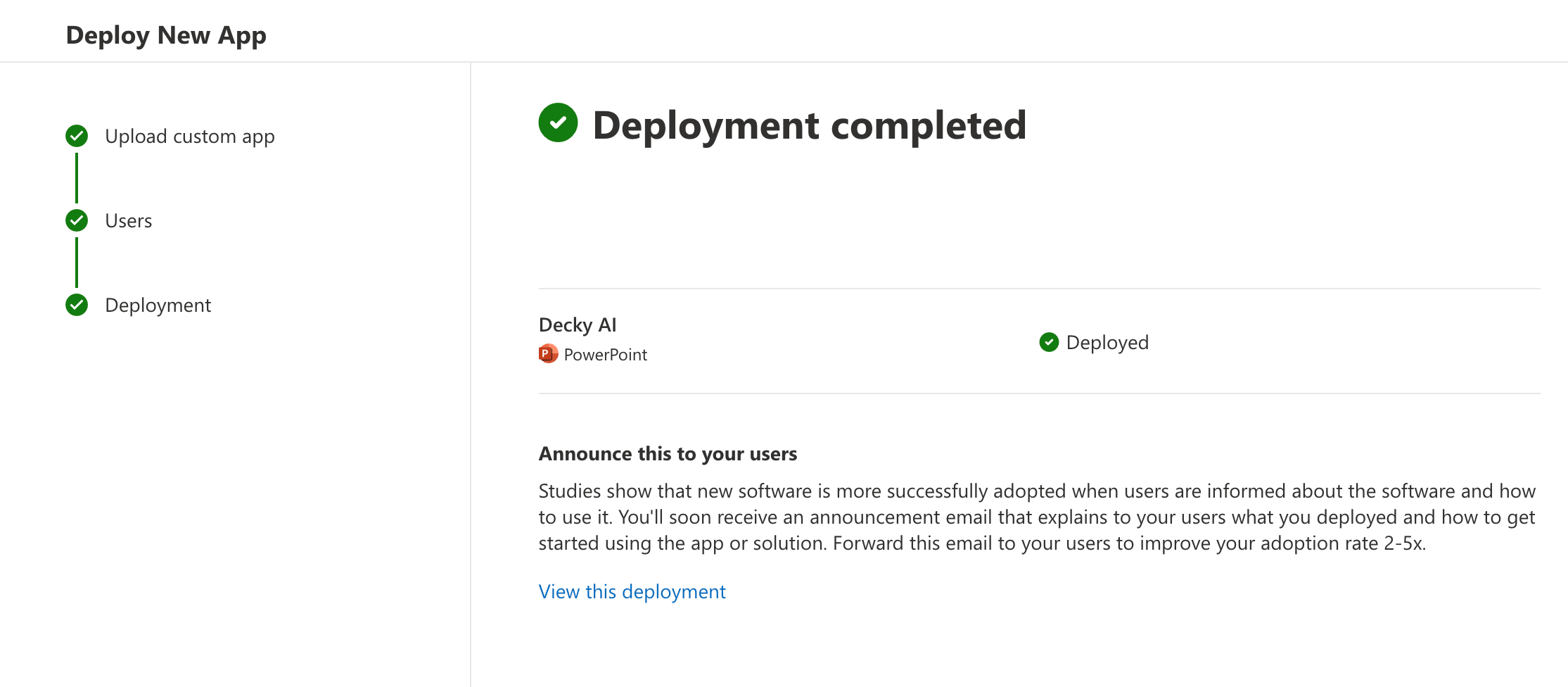The image size is (1568, 687).
Task: Click the Deployment completed heading
Action: coord(810,125)
